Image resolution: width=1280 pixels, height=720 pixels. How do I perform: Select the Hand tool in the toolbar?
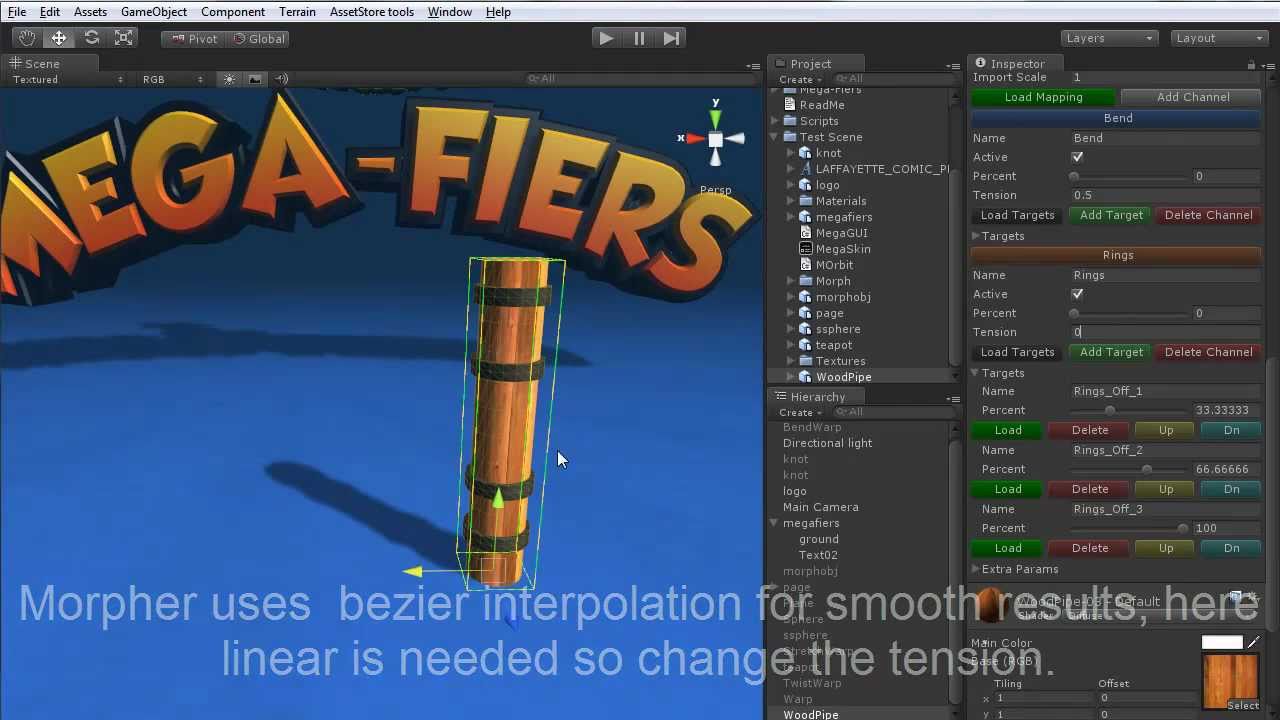click(27, 37)
